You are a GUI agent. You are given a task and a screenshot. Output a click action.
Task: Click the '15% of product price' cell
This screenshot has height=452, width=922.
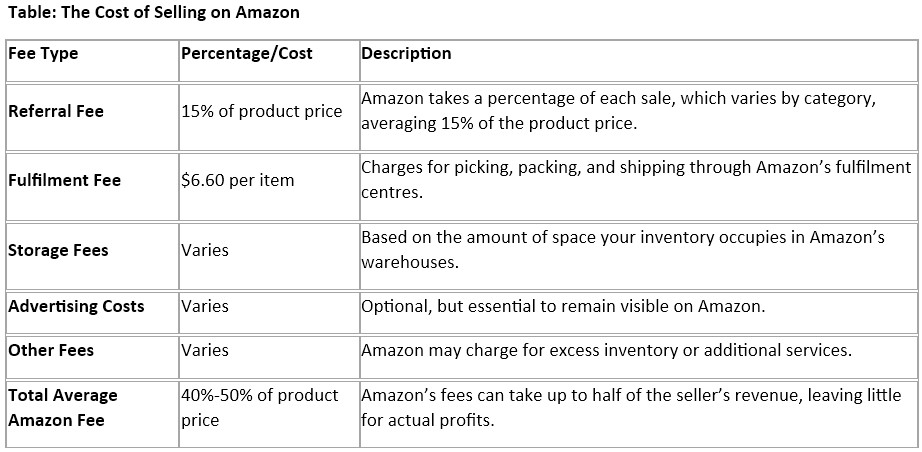261,111
